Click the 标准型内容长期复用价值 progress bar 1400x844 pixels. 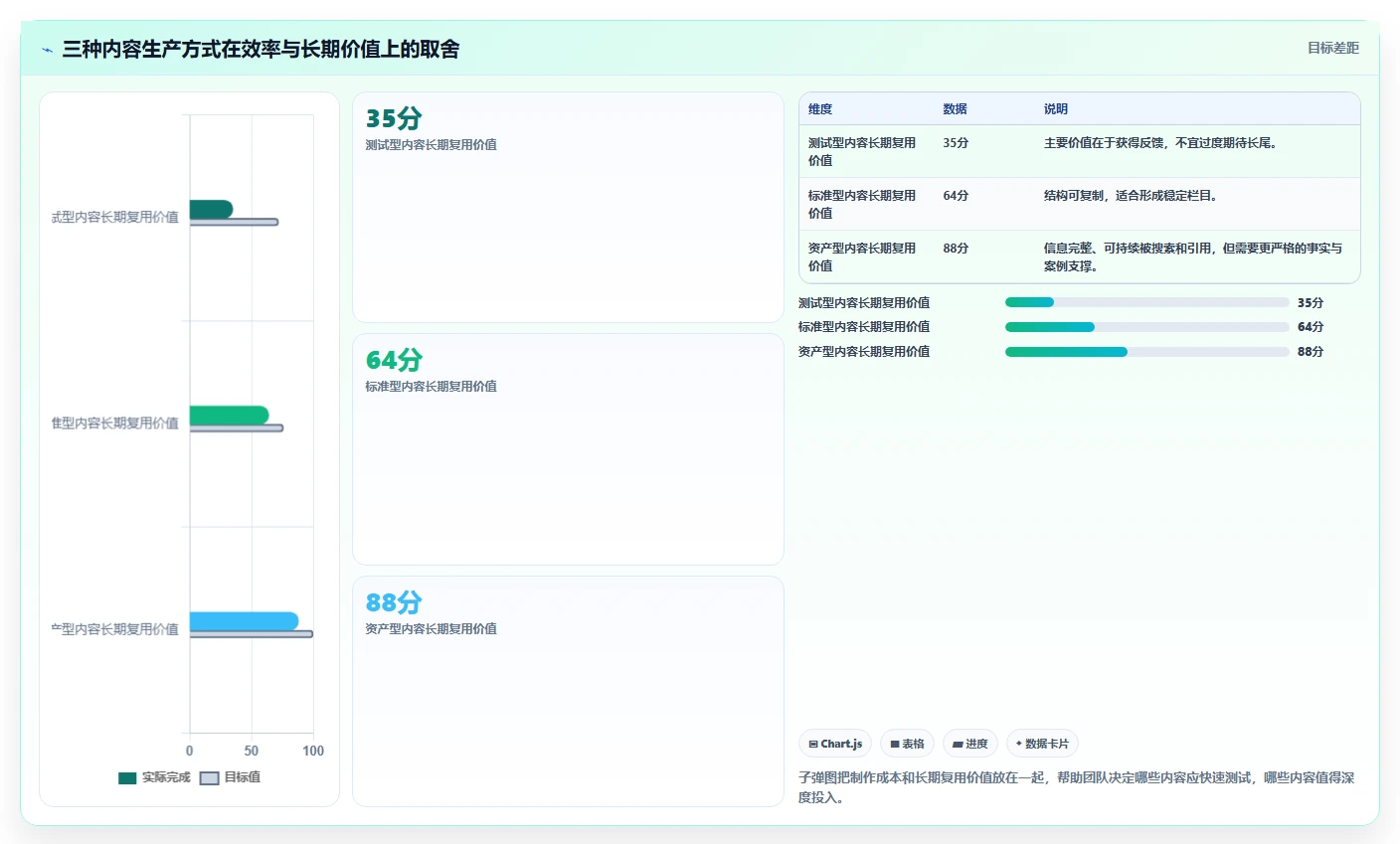[1146, 327]
